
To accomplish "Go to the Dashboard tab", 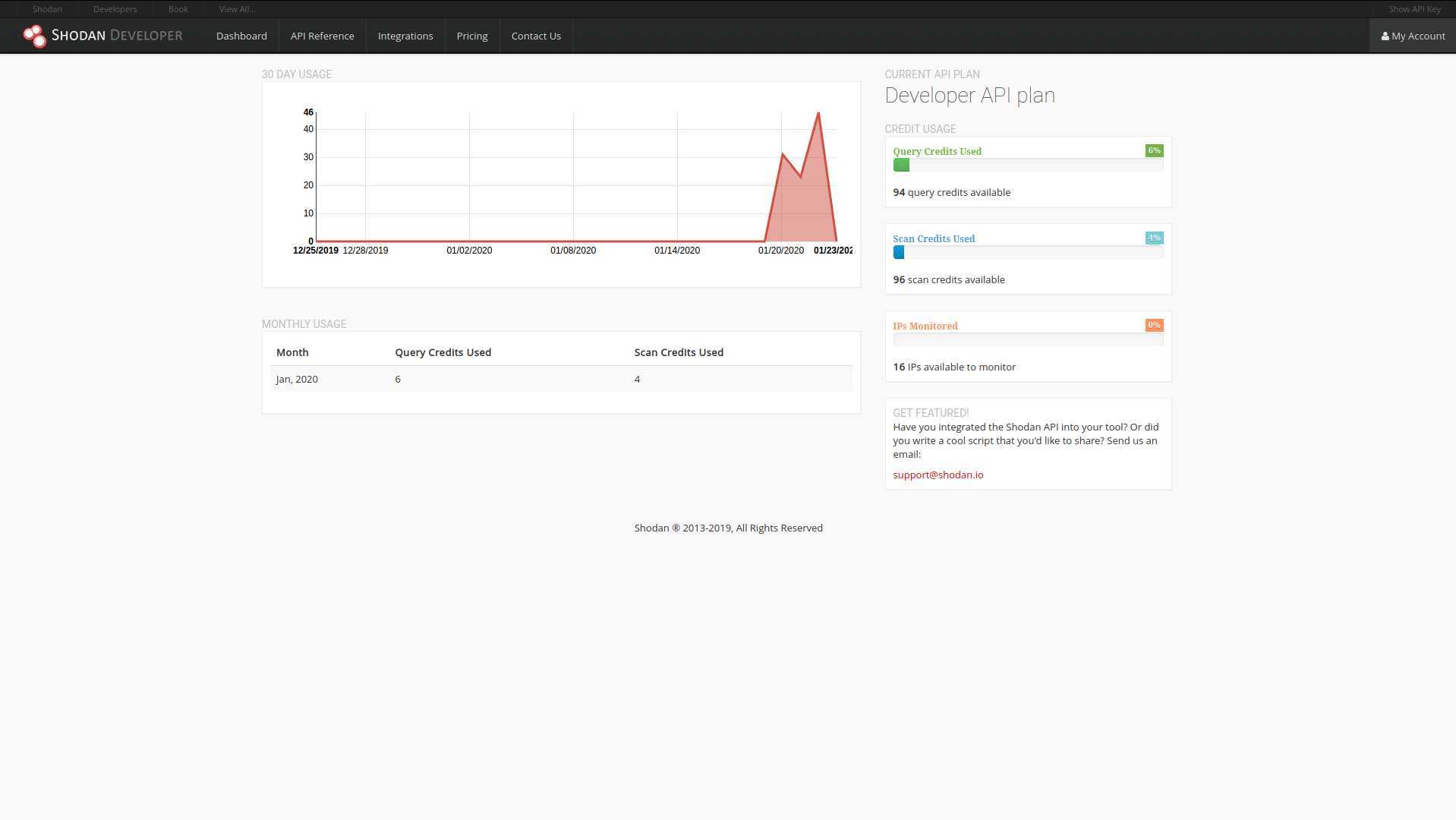I will [241, 36].
